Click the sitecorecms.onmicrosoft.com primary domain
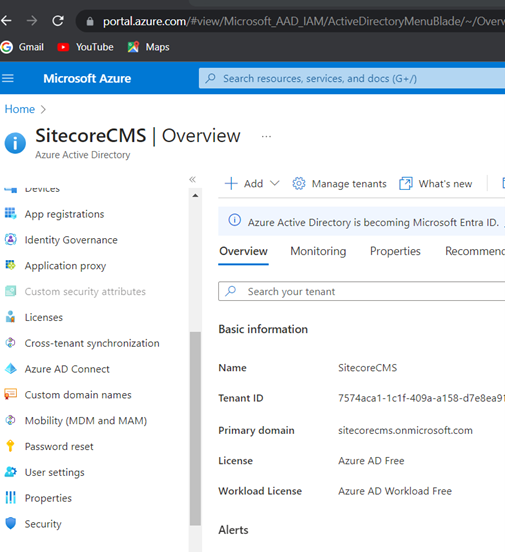Image resolution: width=505 pixels, height=552 pixels. pyautogui.click(x=405, y=430)
